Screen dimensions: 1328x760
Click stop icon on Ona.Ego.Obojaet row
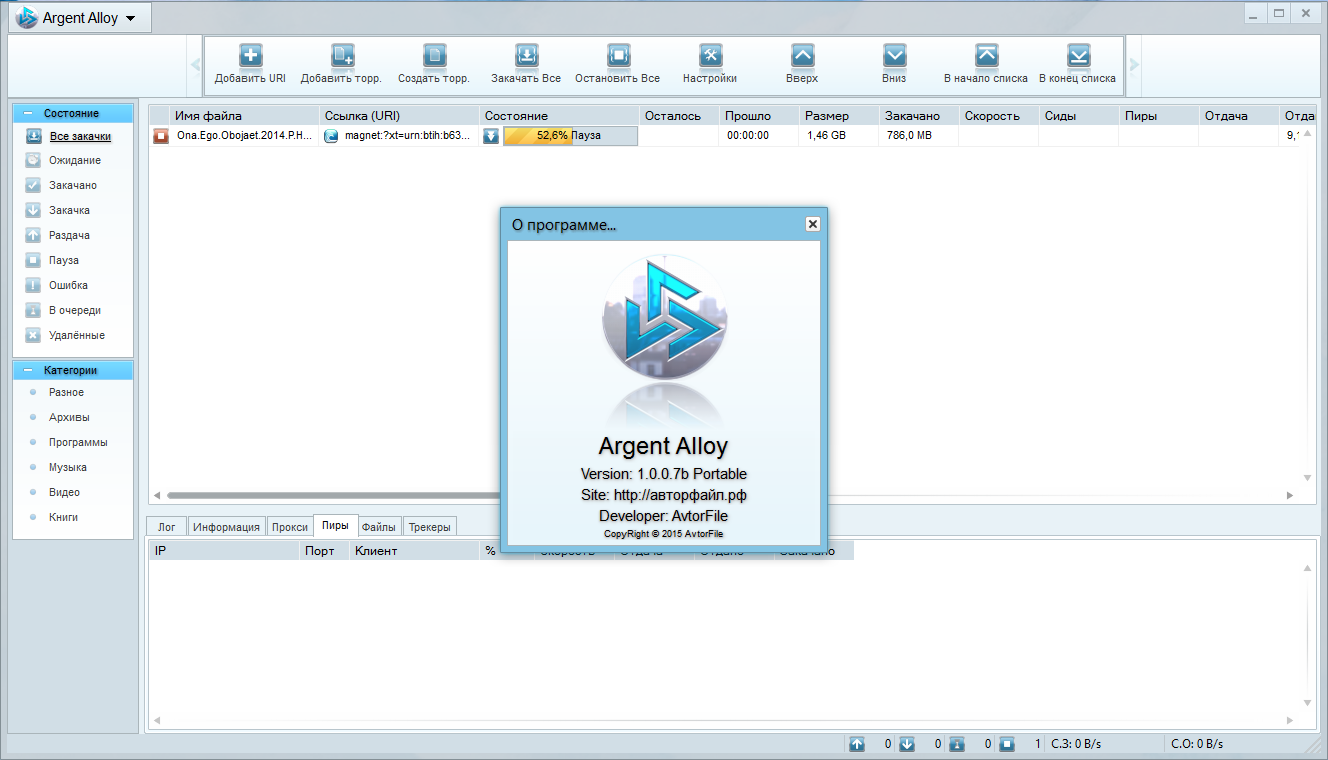pyautogui.click(x=160, y=136)
